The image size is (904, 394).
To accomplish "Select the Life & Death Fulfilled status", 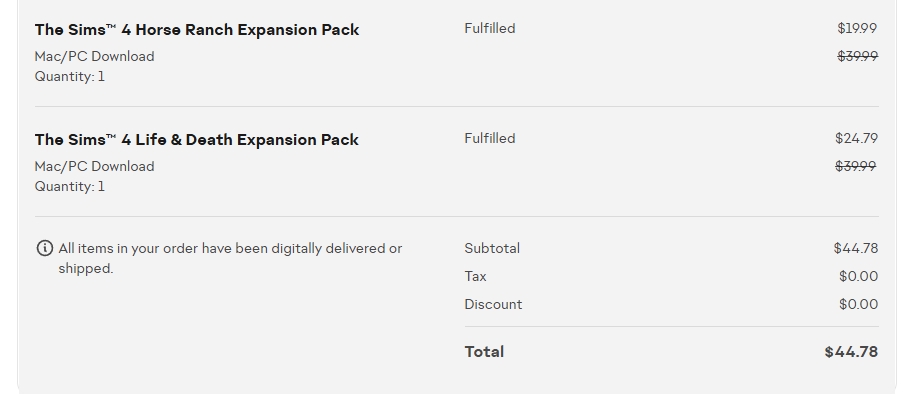I will [489, 138].
